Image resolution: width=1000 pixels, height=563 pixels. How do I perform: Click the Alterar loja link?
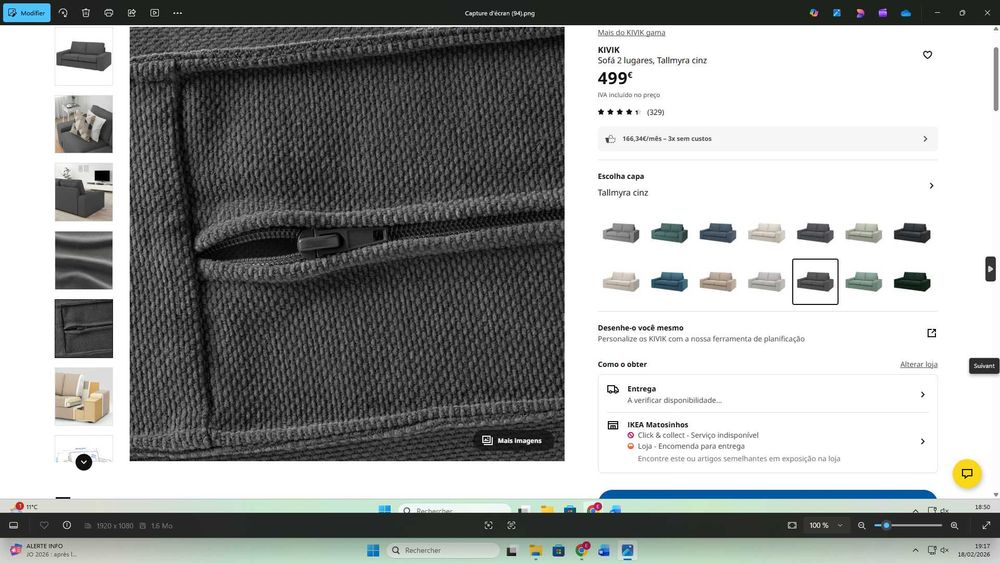click(x=918, y=364)
